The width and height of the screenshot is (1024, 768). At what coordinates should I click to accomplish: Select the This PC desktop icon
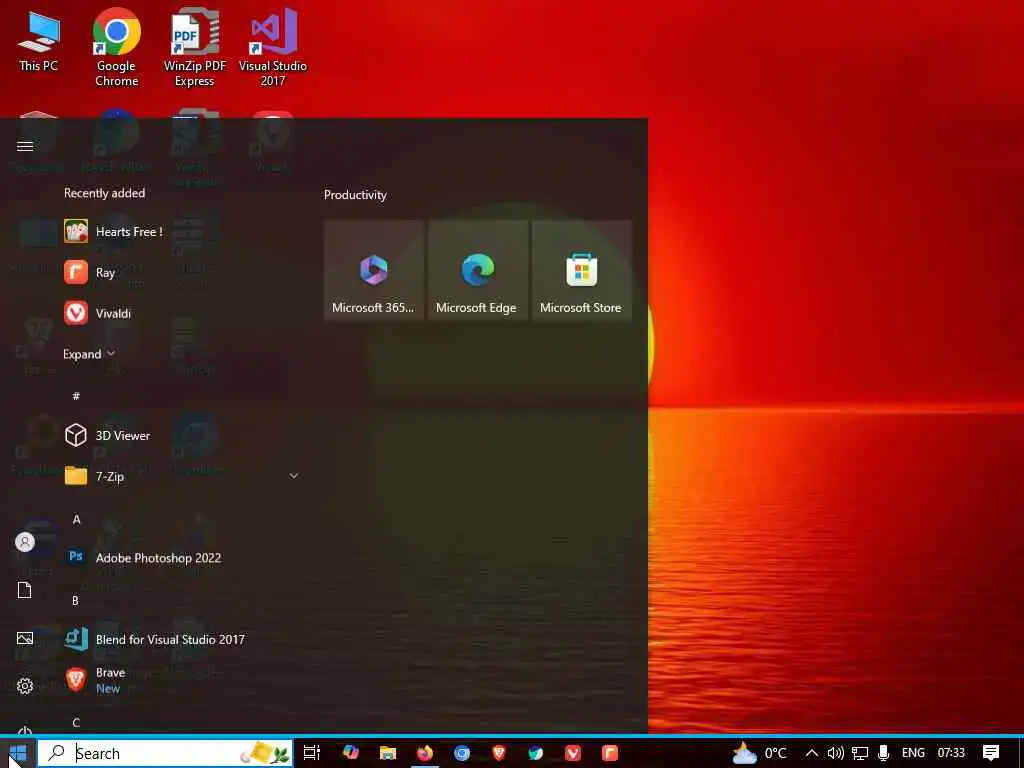pyautogui.click(x=39, y=42)
